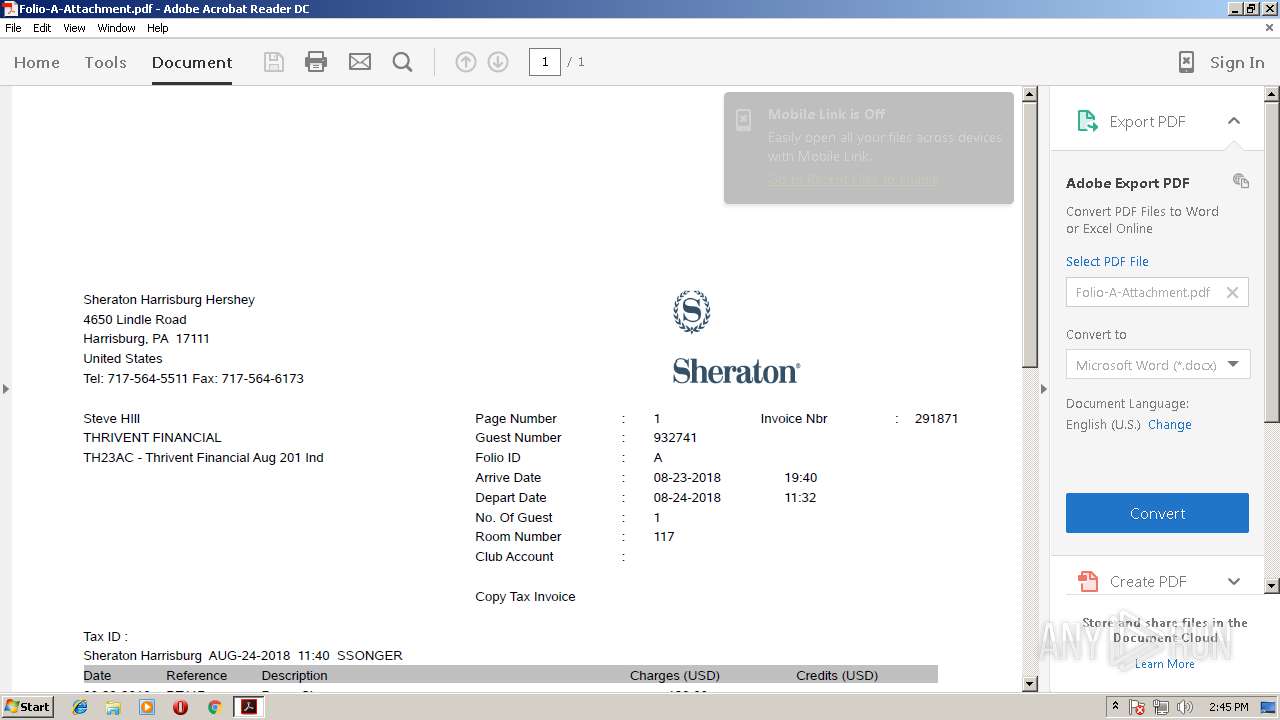This screenshot has height=720, width=1280.
Task: Open the Window menu
Action: [x=116, y=28]
